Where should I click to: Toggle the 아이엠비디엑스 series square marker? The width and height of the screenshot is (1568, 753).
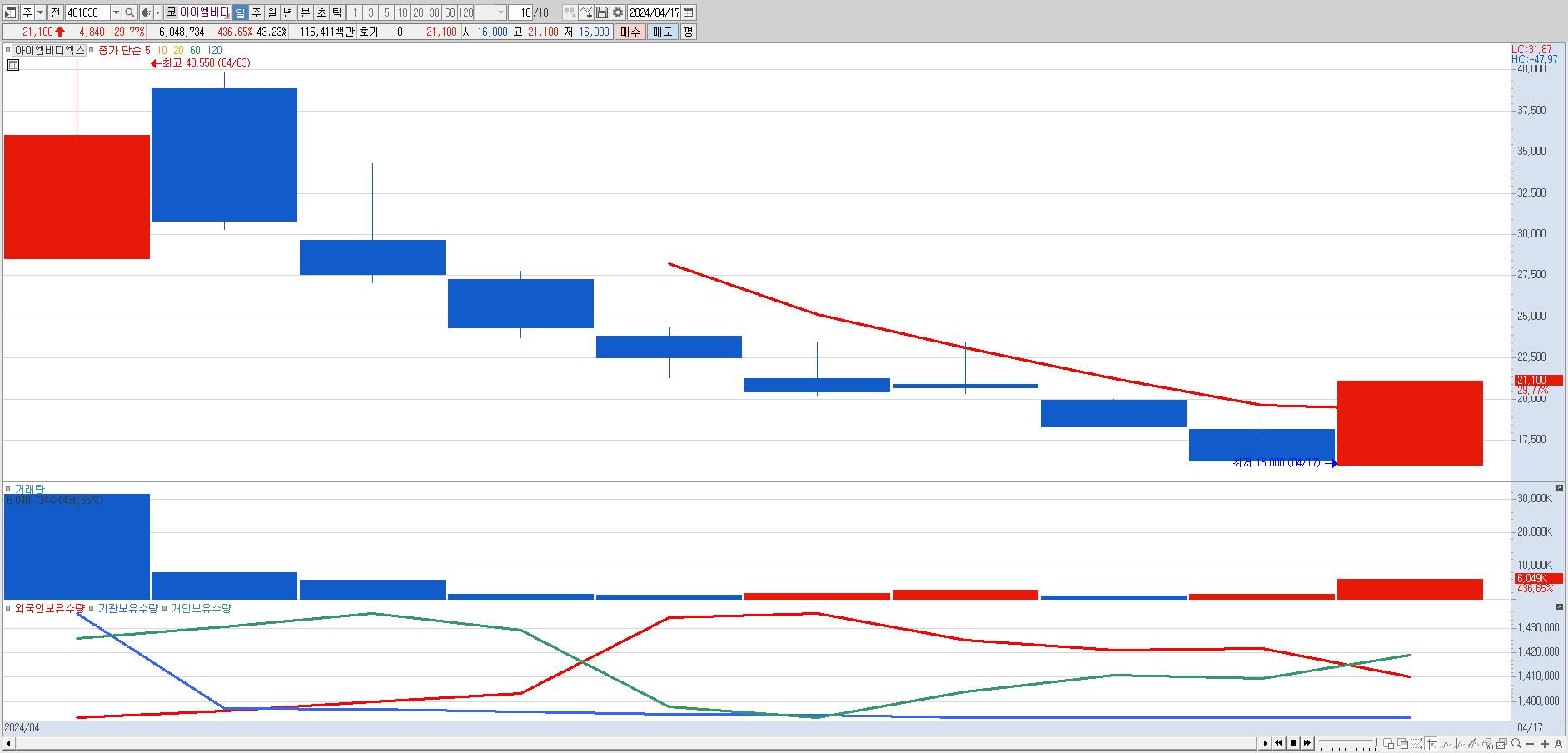[8, 50]
